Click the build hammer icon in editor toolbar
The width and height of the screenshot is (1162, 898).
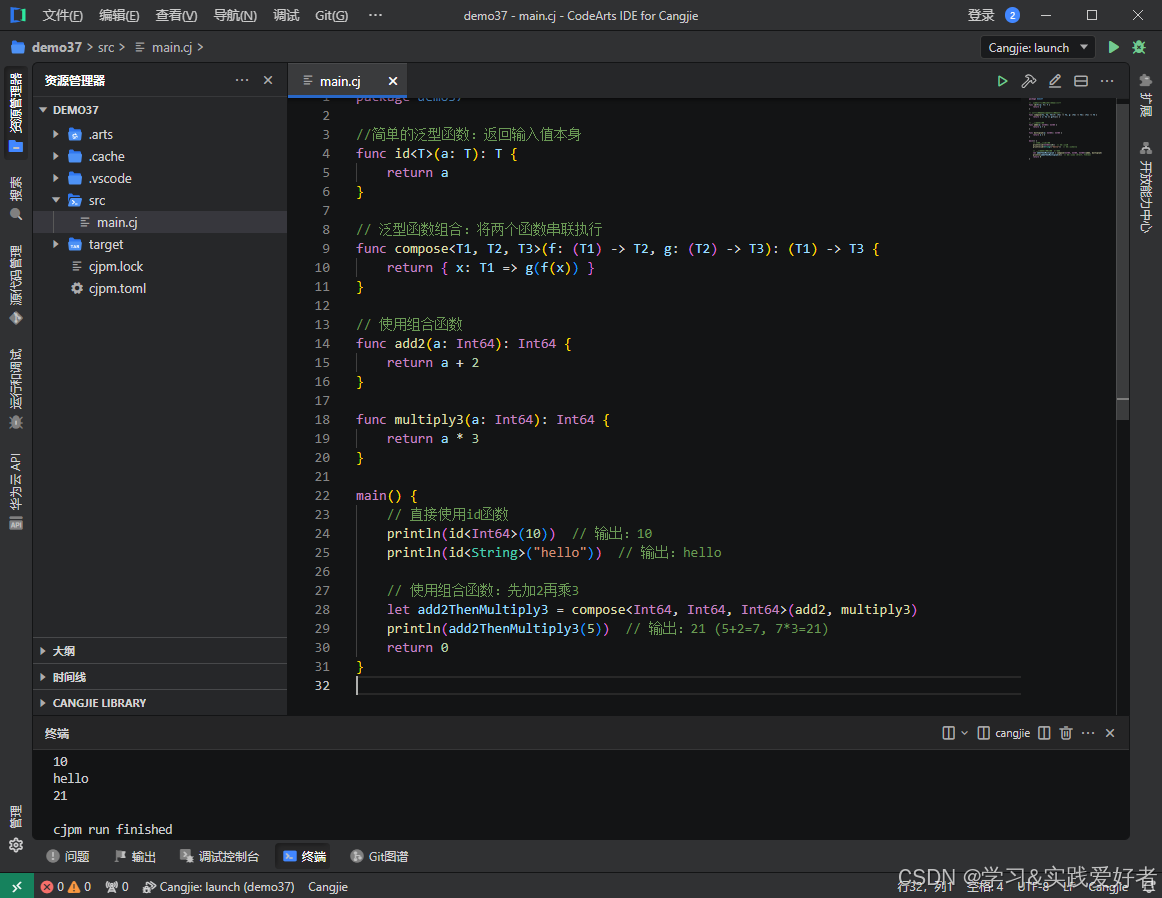1029,81
